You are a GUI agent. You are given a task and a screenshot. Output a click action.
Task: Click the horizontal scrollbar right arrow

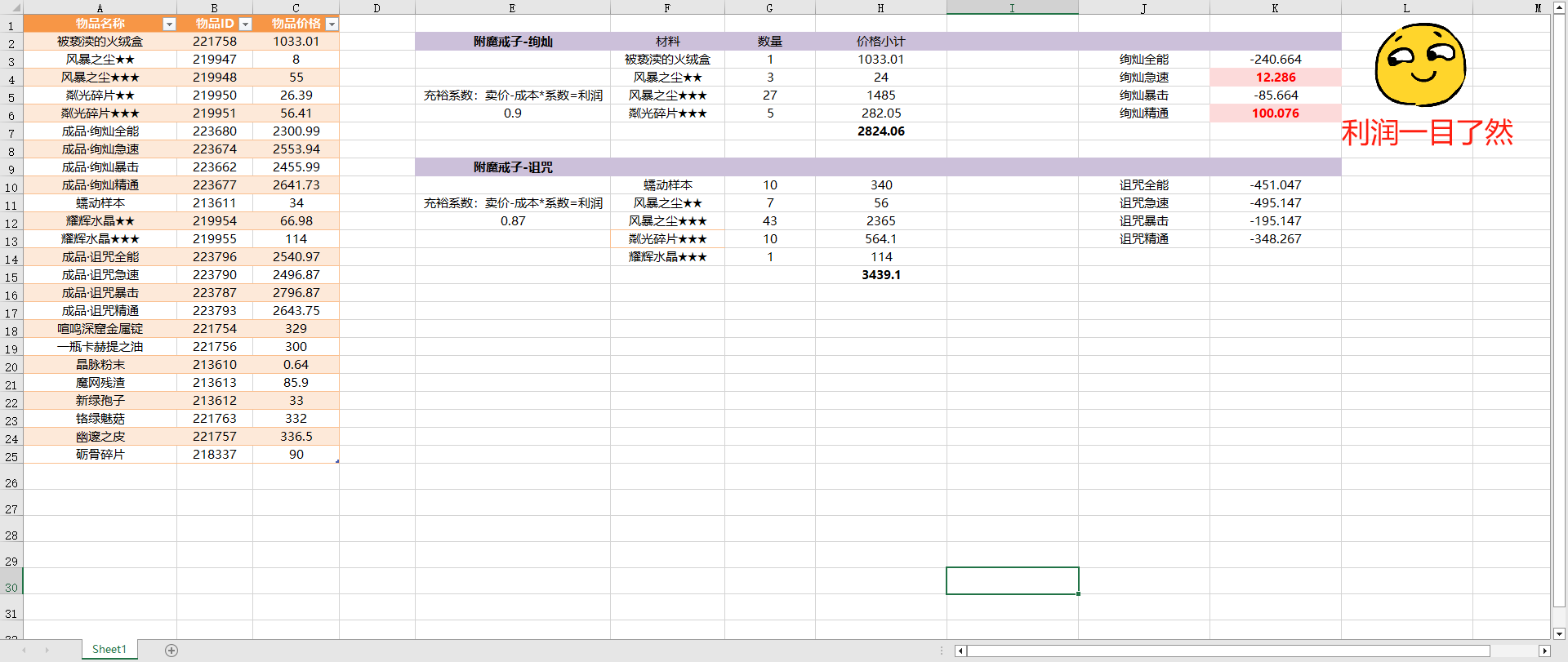(1544, 651)
